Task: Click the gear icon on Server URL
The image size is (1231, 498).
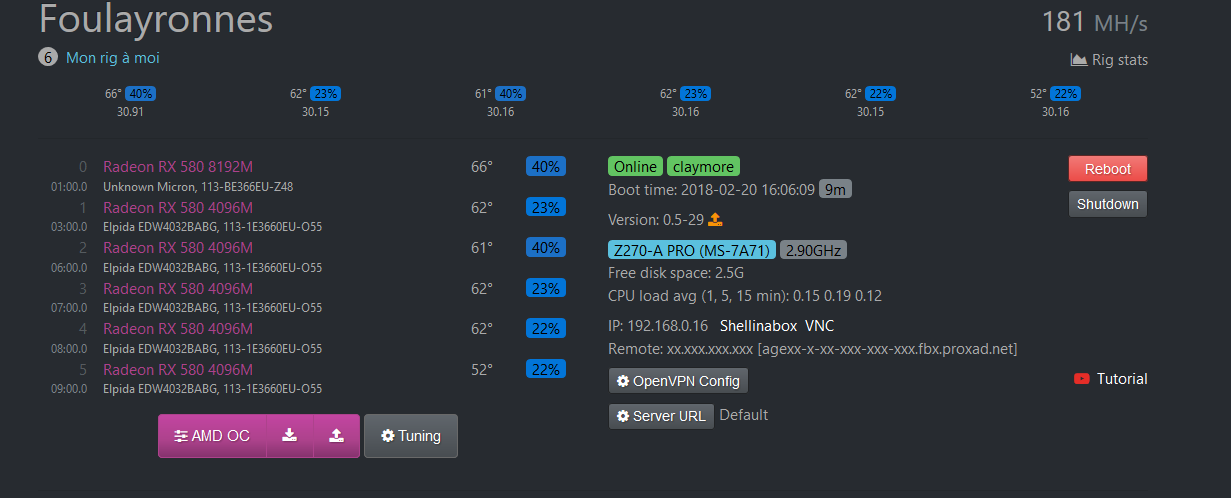Action: (623, 416)
